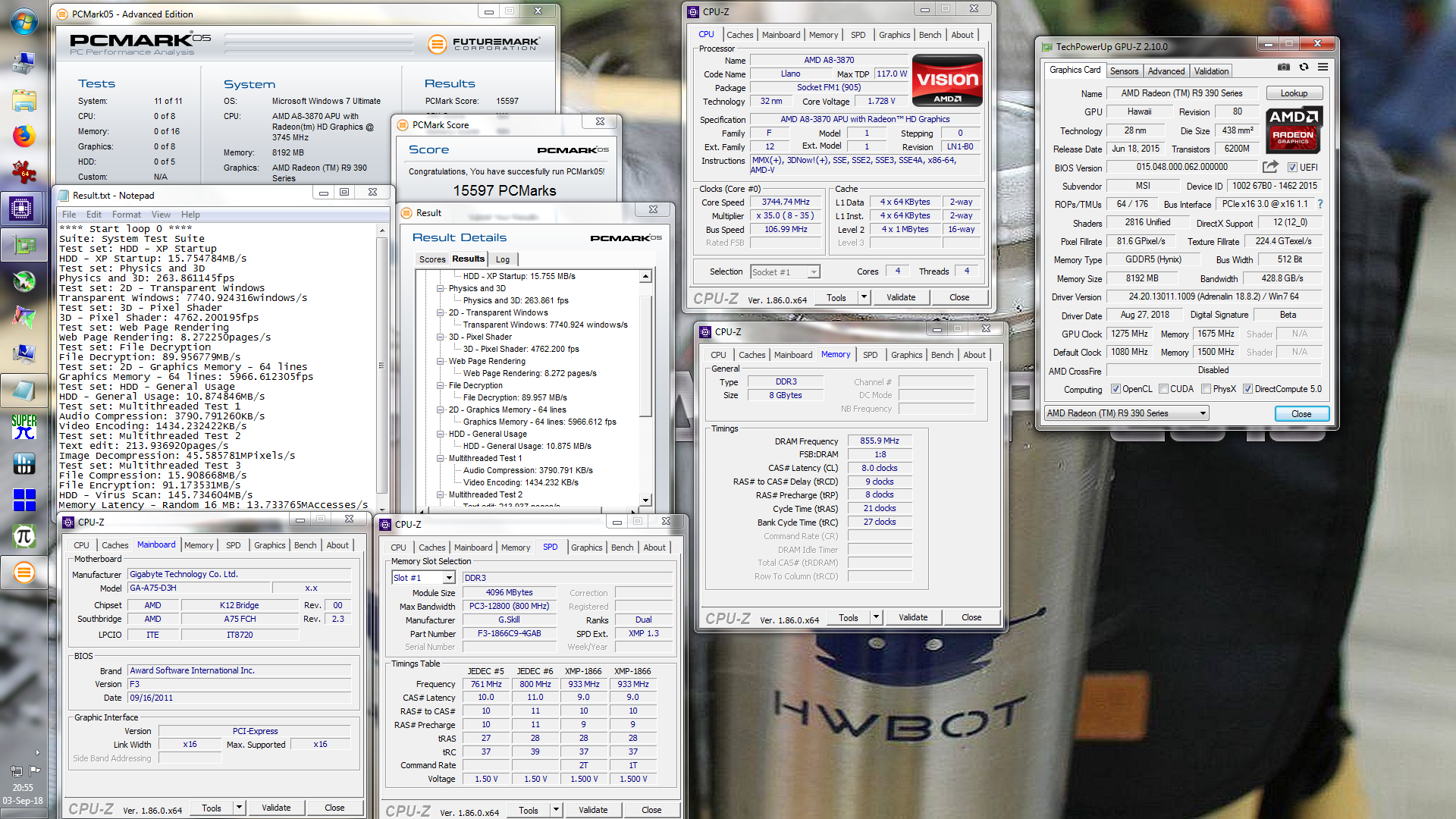Image resolution: width=1456 pixels, height=819 pixels.
Task: Open the Bench tab in the top CPU-Z window
Action: click(930, 35)
